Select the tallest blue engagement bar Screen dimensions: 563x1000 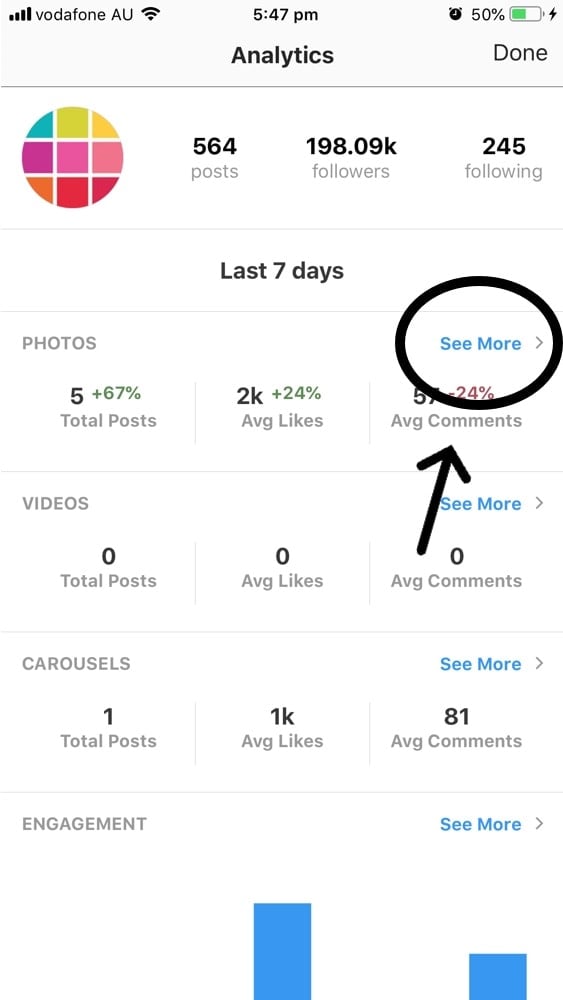(282, 952)
